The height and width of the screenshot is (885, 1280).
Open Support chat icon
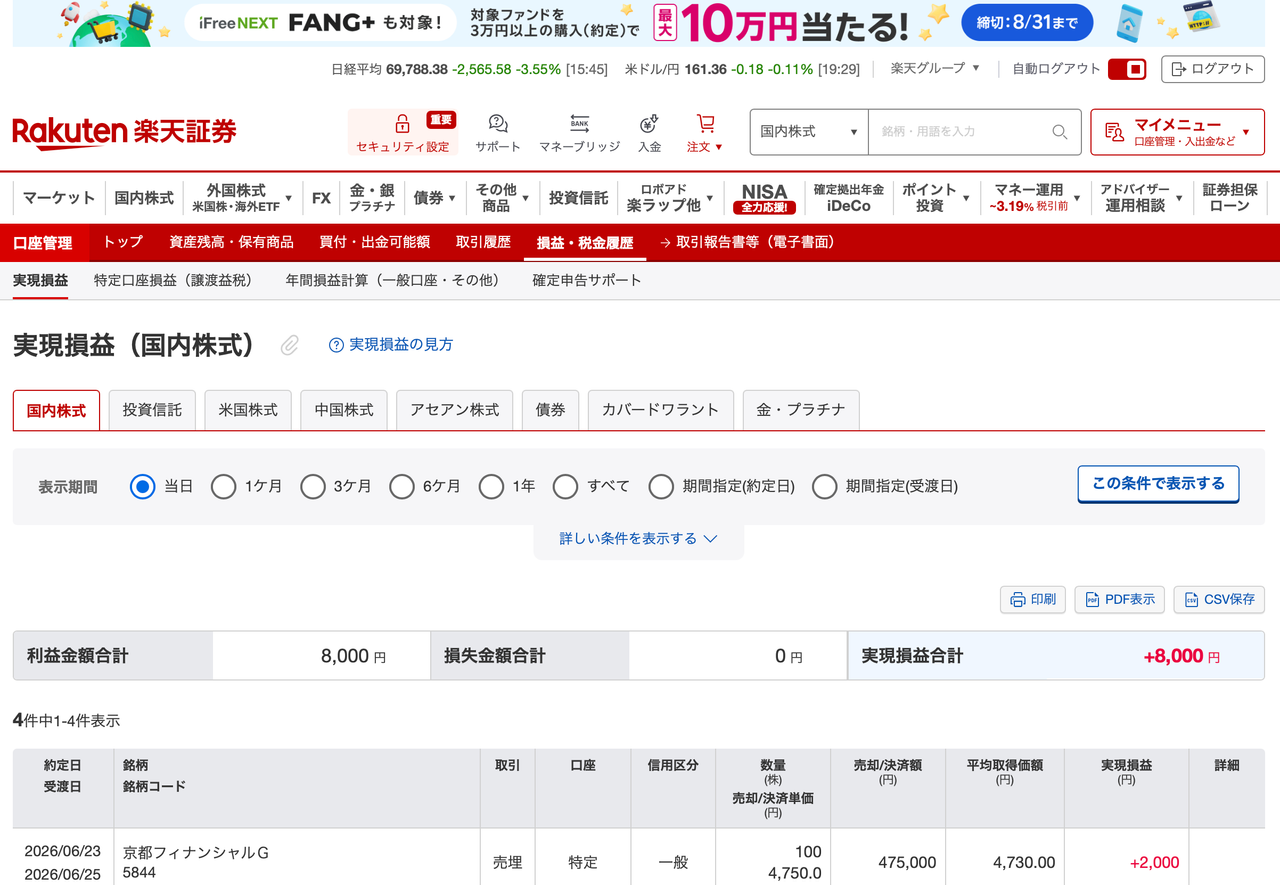498,123
